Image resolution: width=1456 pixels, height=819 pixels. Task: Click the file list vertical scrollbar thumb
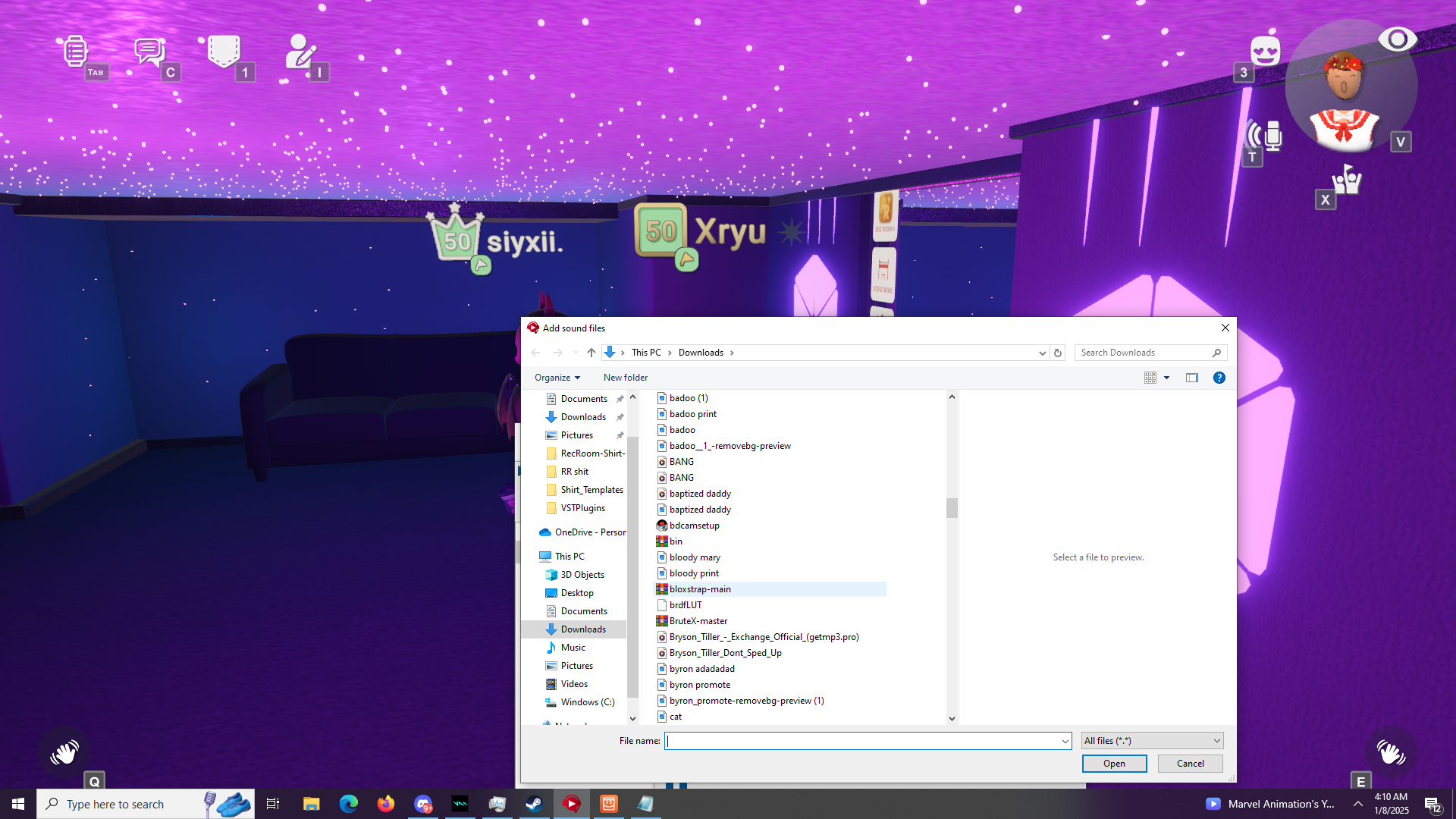pos(952,507)
